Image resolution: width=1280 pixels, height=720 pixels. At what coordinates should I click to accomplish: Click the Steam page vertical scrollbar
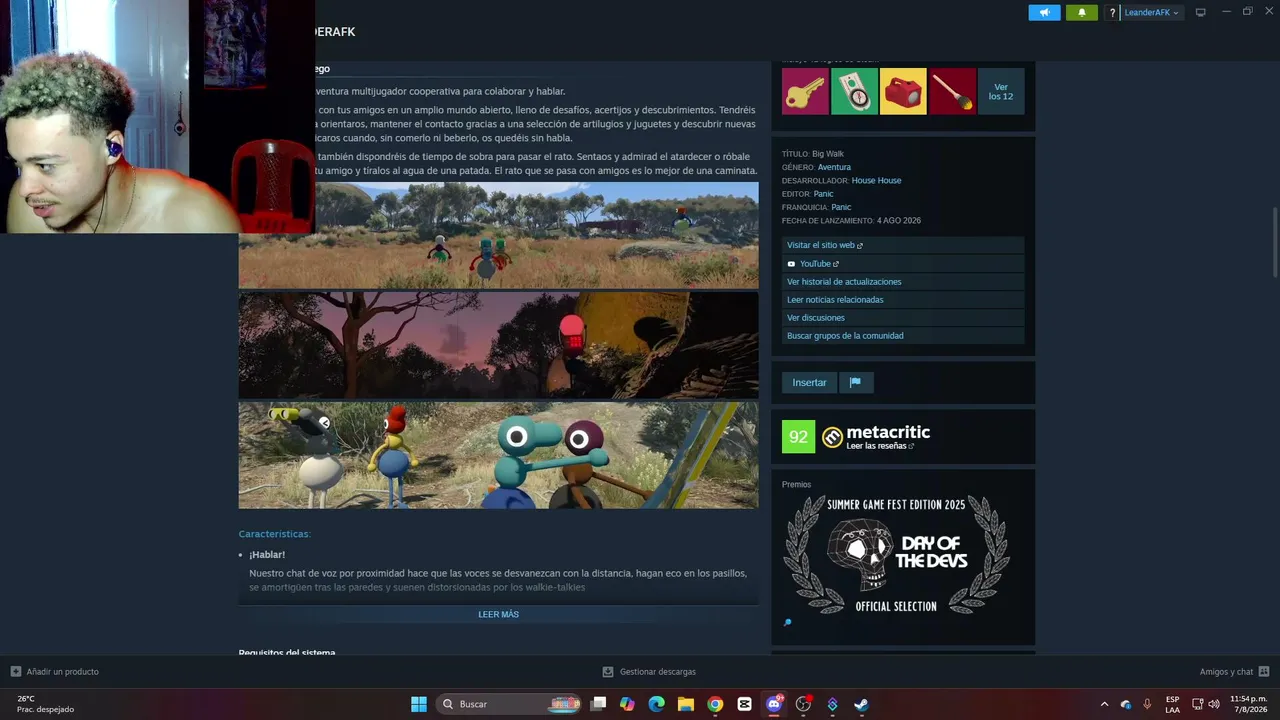pyautogui.click(x=1275, y=243)
